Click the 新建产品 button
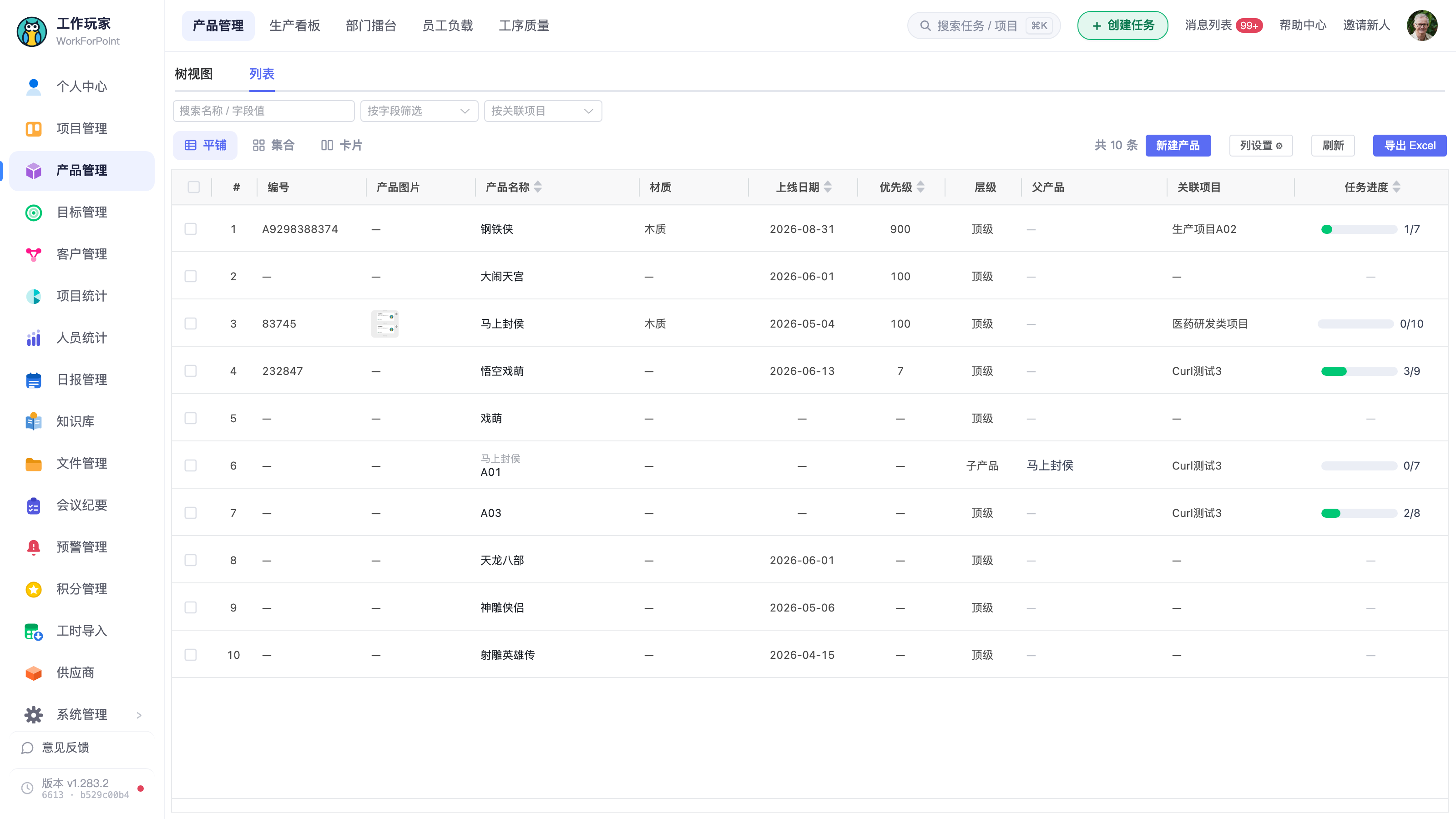This screenshot has width=1456, height=819. (x=1178, y=145)
